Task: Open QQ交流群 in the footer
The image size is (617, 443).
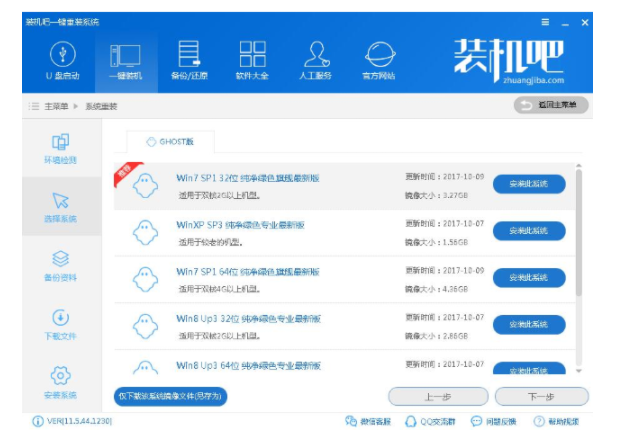Action: 430,422
